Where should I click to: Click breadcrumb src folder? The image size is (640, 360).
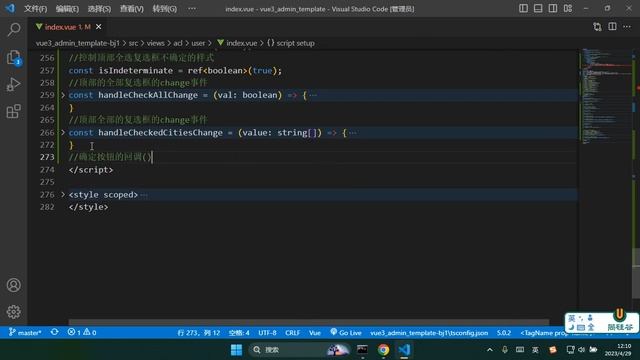[133, 43]
